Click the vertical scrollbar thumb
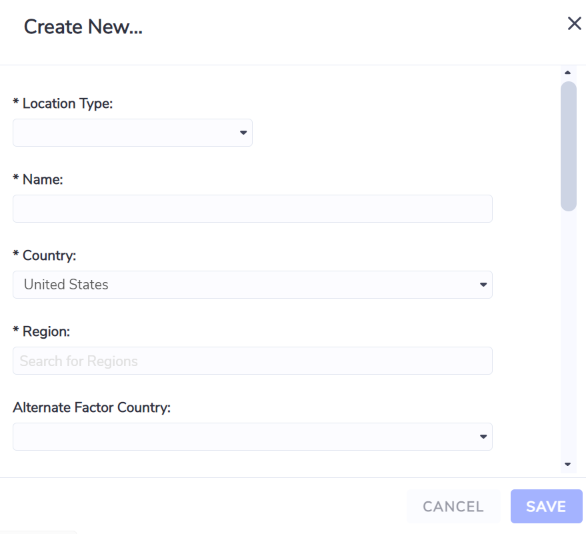This screenshot has width=586, height=534. click(568, 146)
